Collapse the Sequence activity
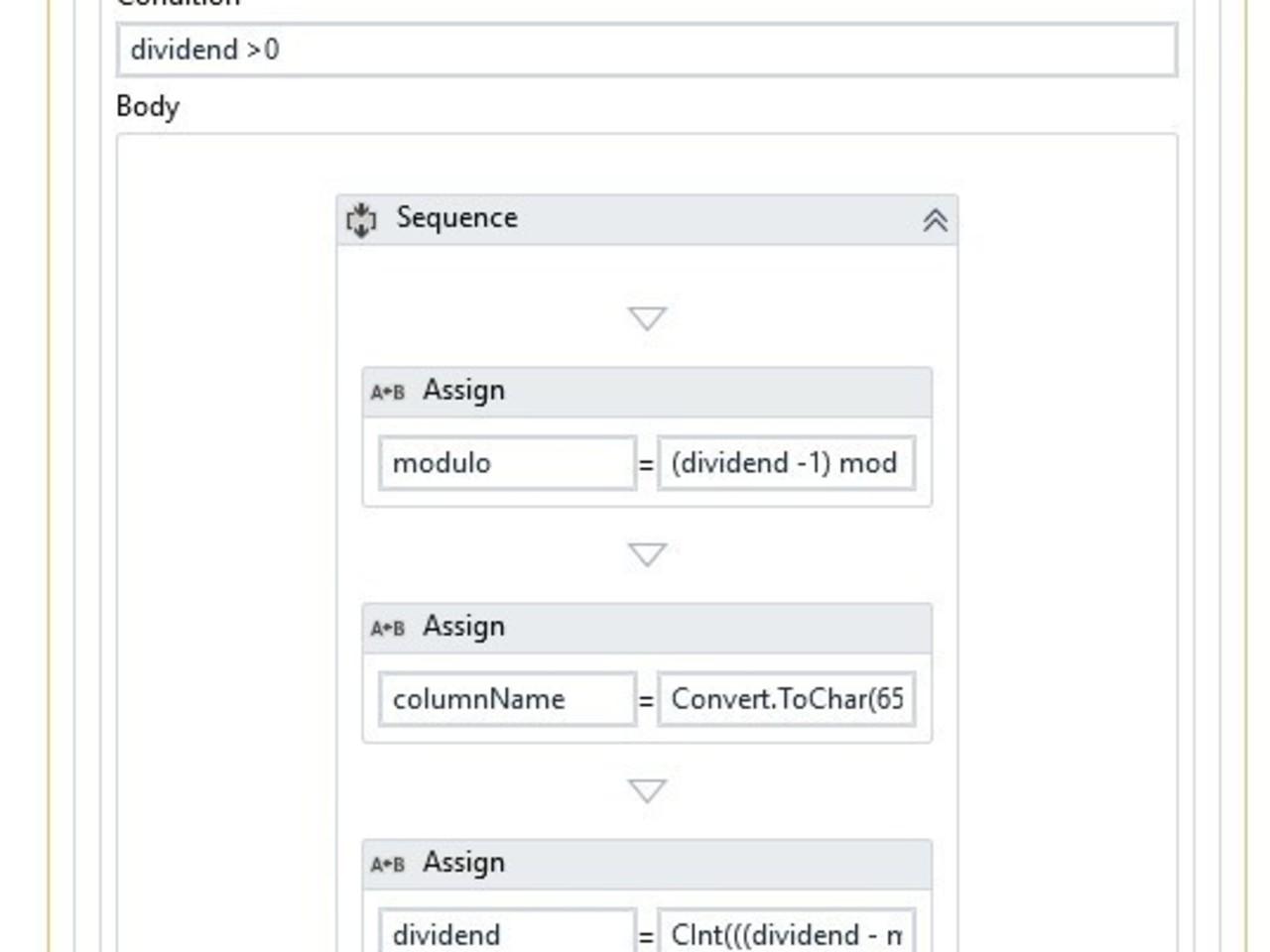This screenshot has width=1270, height=952. pos(935,220)
